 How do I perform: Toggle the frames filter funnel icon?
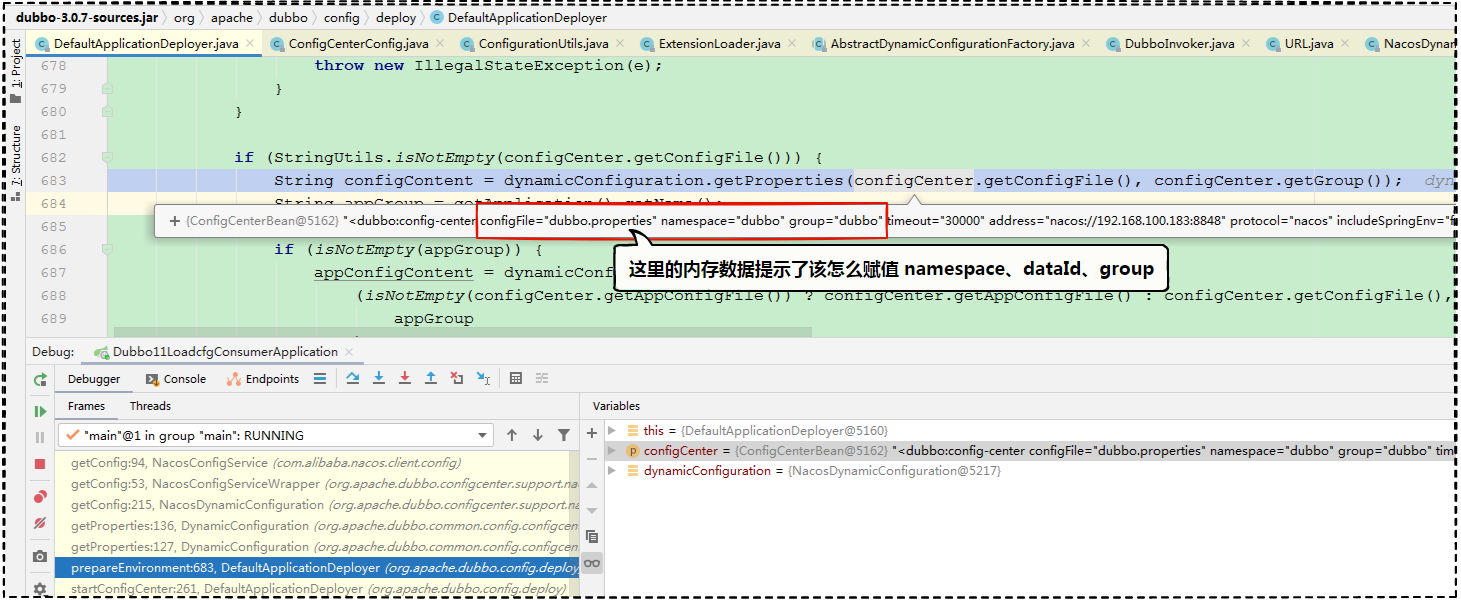click(x=564, y=435)
